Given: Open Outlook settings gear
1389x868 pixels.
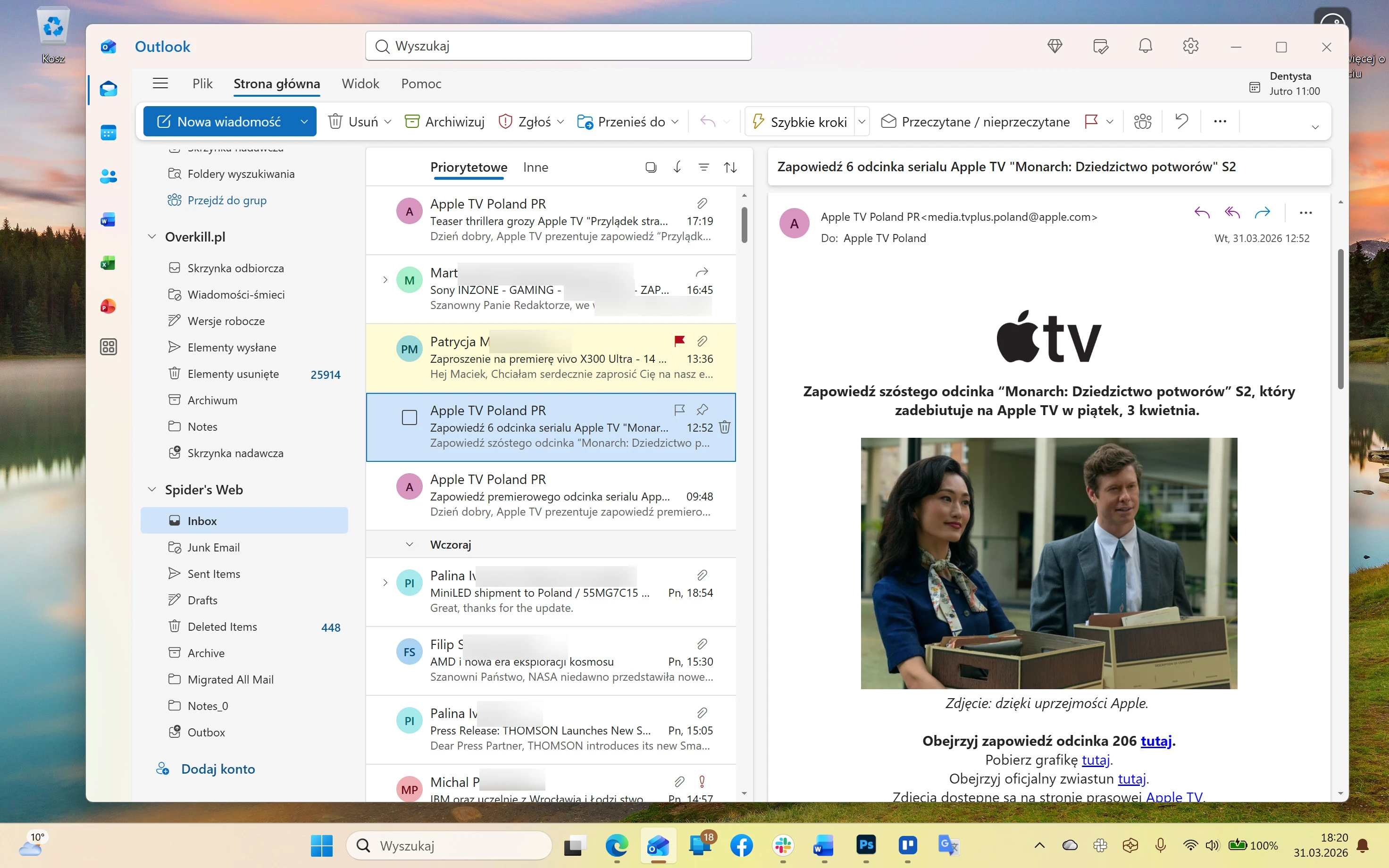Looking at the screenshot, I should click(1190, 46).
